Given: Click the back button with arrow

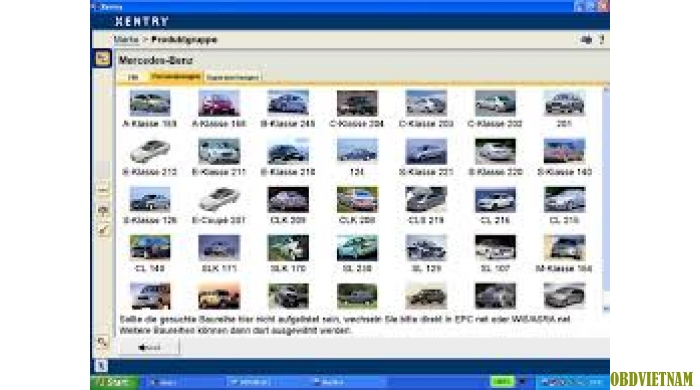Looking at the screenshot, I should (x=150, y=347).
